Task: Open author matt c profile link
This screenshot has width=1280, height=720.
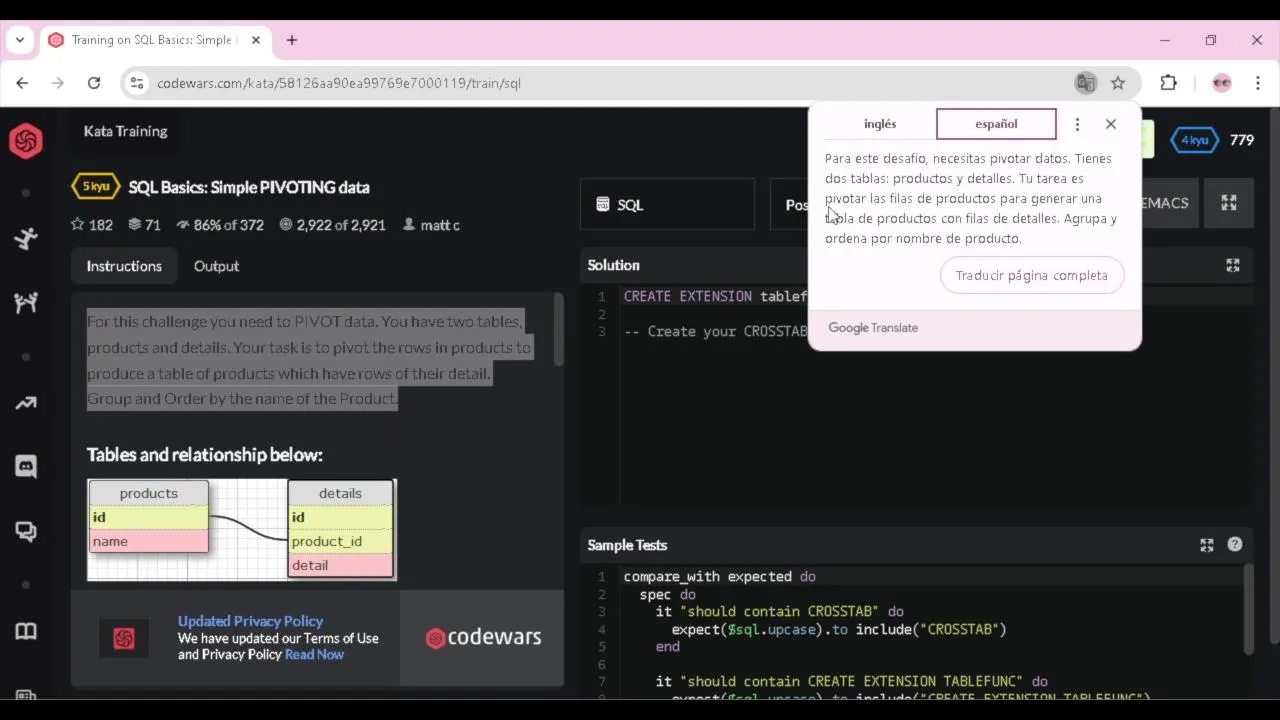Action: (x=431, y=225)
